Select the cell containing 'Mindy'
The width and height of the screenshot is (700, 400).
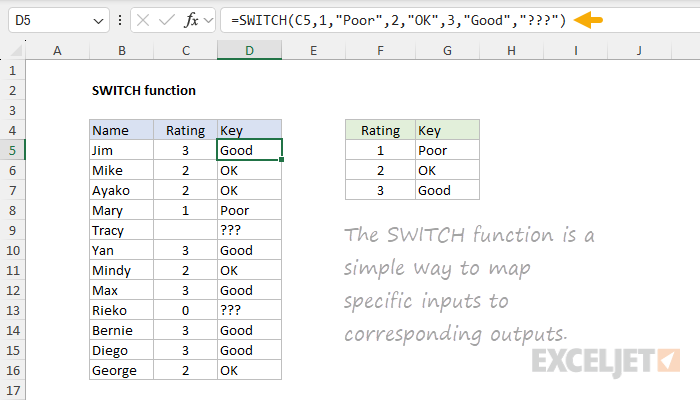tap(121, 270)
